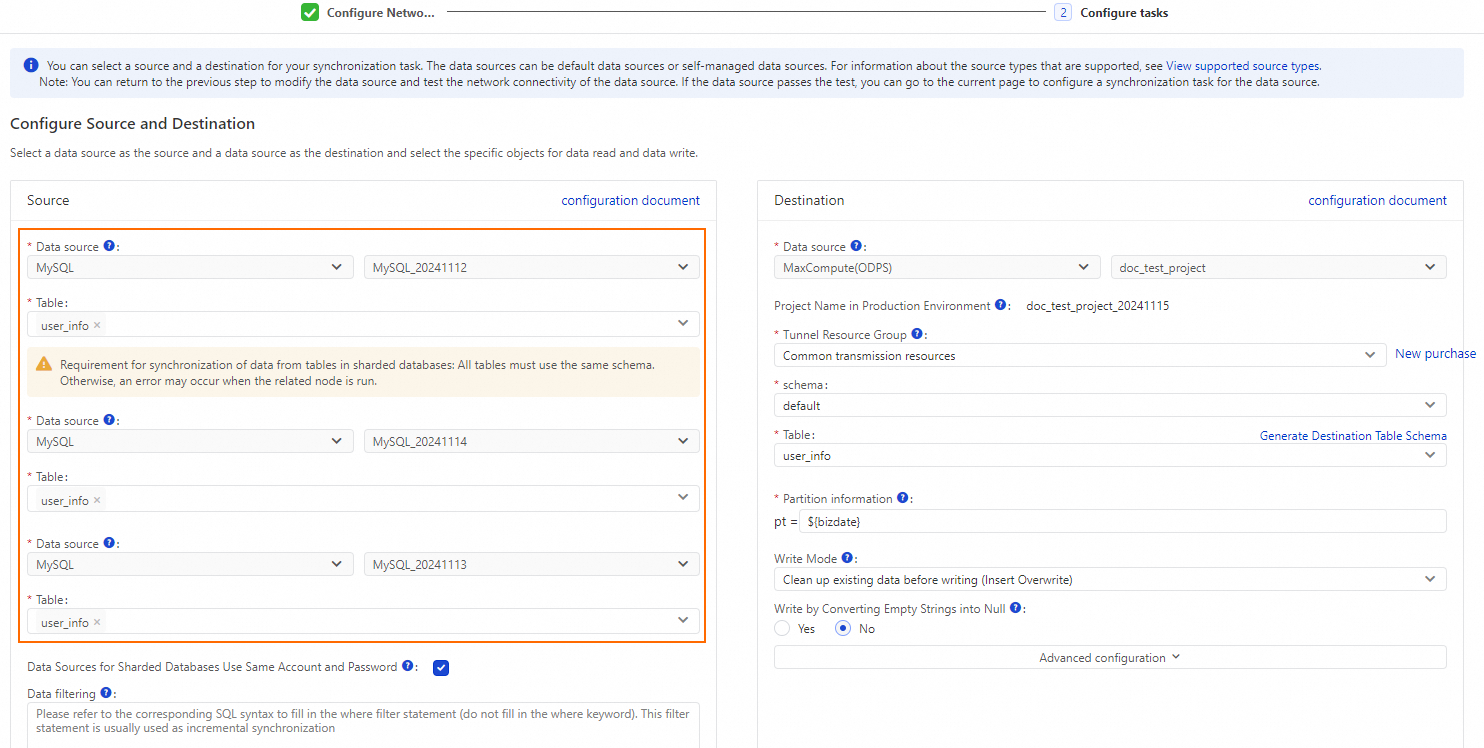1484x748 pixels.
Task: Remove user_info tag under MySQL_20241114
Action: click(x=97, y=500)
